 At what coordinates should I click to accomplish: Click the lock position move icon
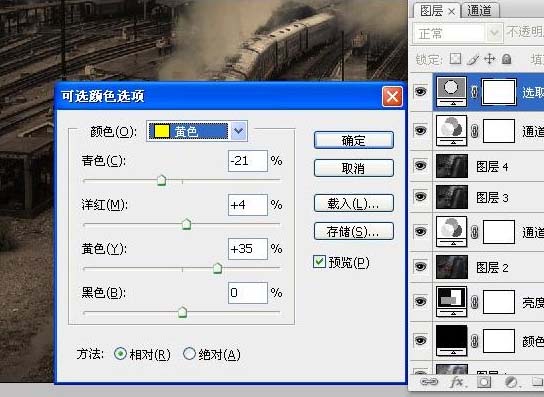pyautogui.click(x=490, y=59)
